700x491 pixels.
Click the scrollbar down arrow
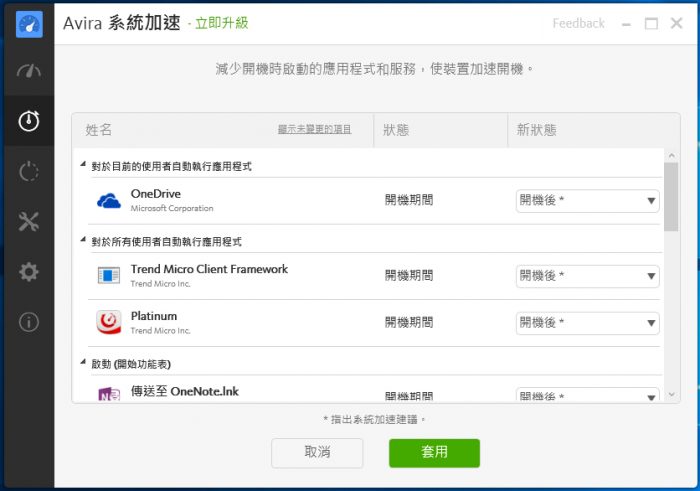tap(671, 395)
